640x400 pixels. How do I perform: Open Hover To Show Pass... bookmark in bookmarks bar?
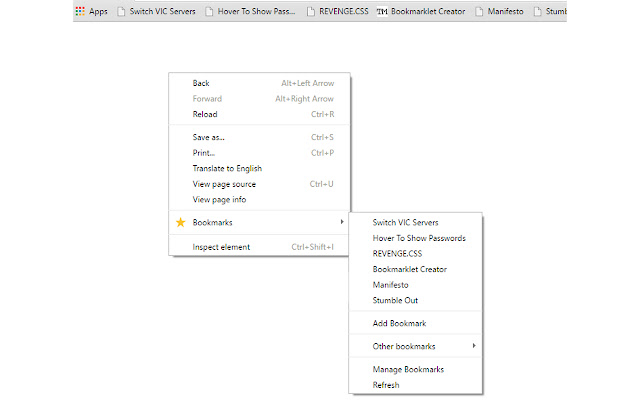[x=256, y=11]
